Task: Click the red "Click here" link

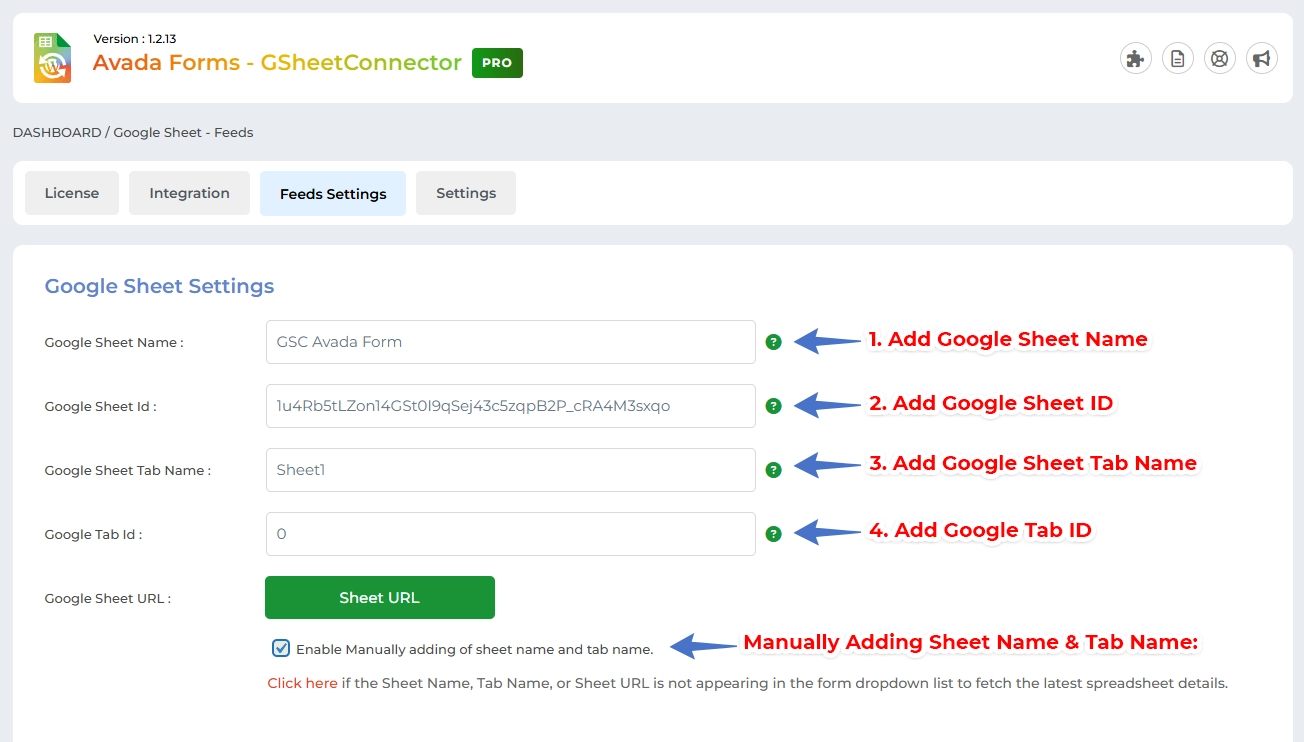Action: click(302, 684)
